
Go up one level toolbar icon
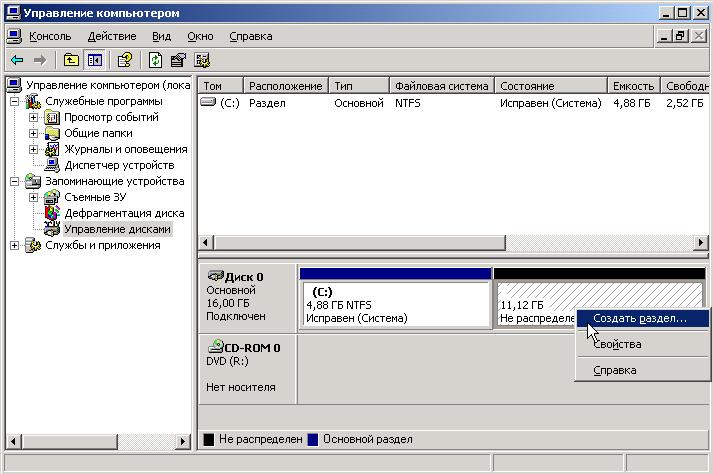[x=71, y=60]
